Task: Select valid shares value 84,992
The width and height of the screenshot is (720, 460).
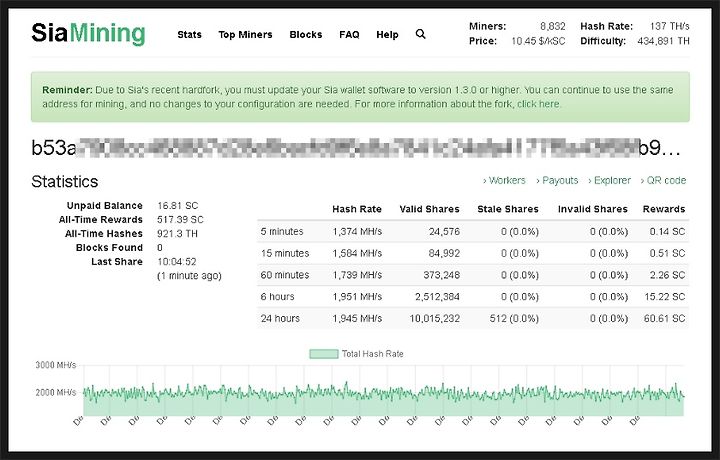Action: [444, 253]
